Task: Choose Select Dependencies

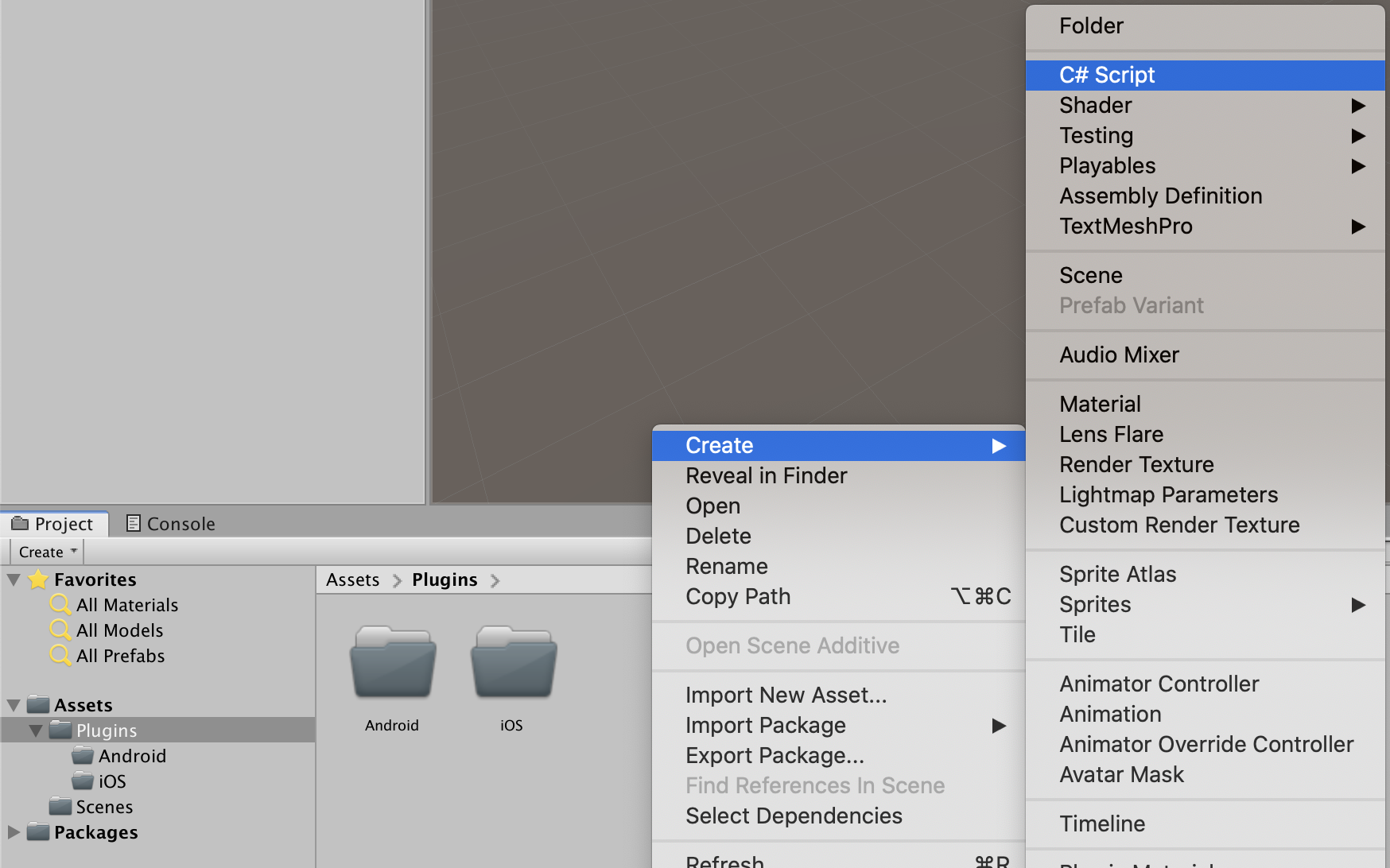Action: pyautogui.click(x=839, y=816)
